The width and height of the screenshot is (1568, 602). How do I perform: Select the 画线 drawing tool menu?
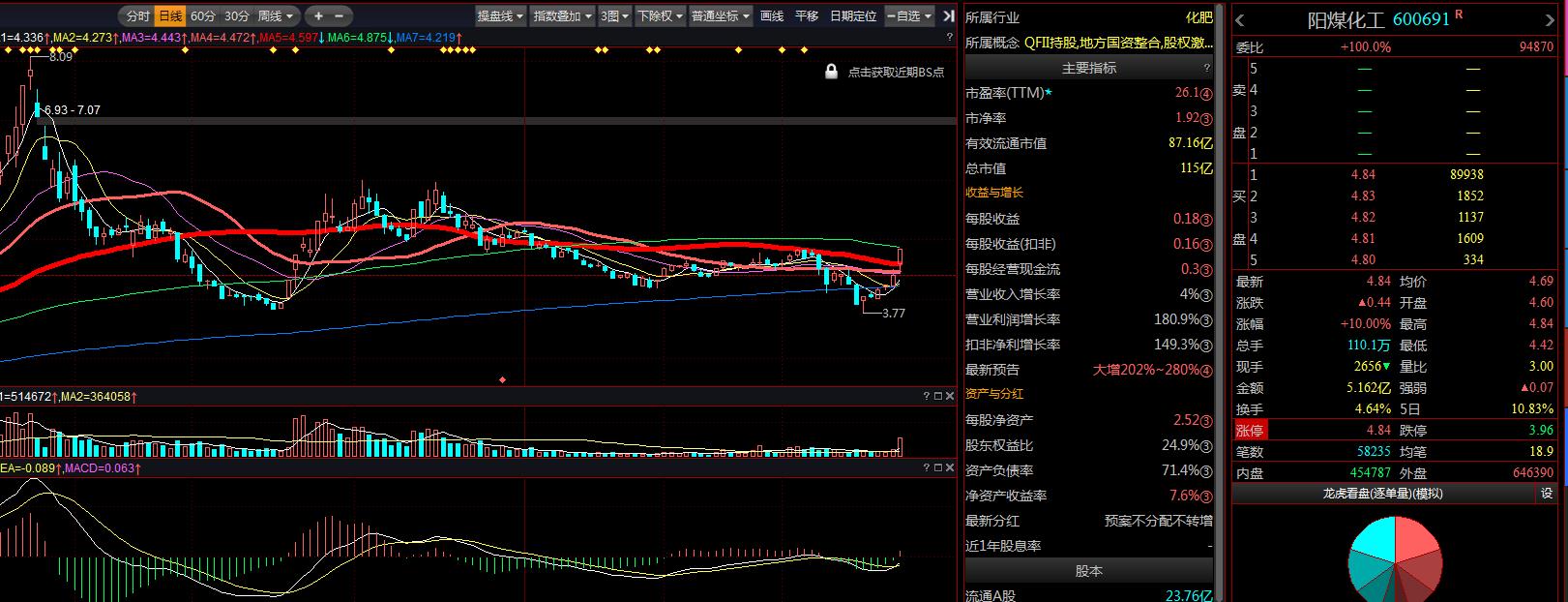(772, 16)
